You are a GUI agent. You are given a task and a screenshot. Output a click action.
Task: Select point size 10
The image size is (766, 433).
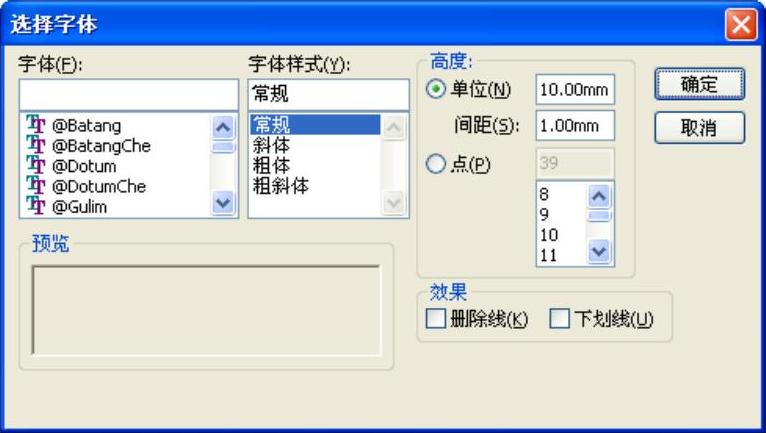point(549,235)
